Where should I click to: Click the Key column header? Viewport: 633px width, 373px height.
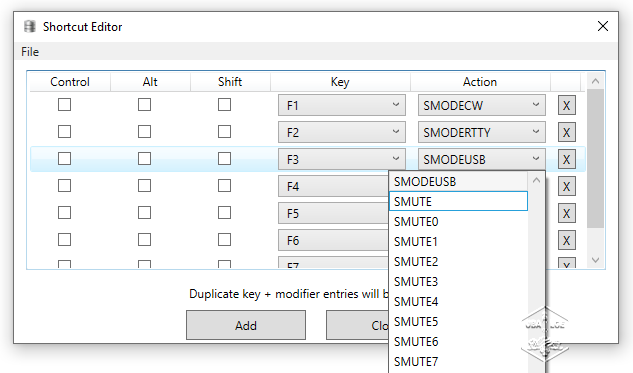[x=340, y=82]
